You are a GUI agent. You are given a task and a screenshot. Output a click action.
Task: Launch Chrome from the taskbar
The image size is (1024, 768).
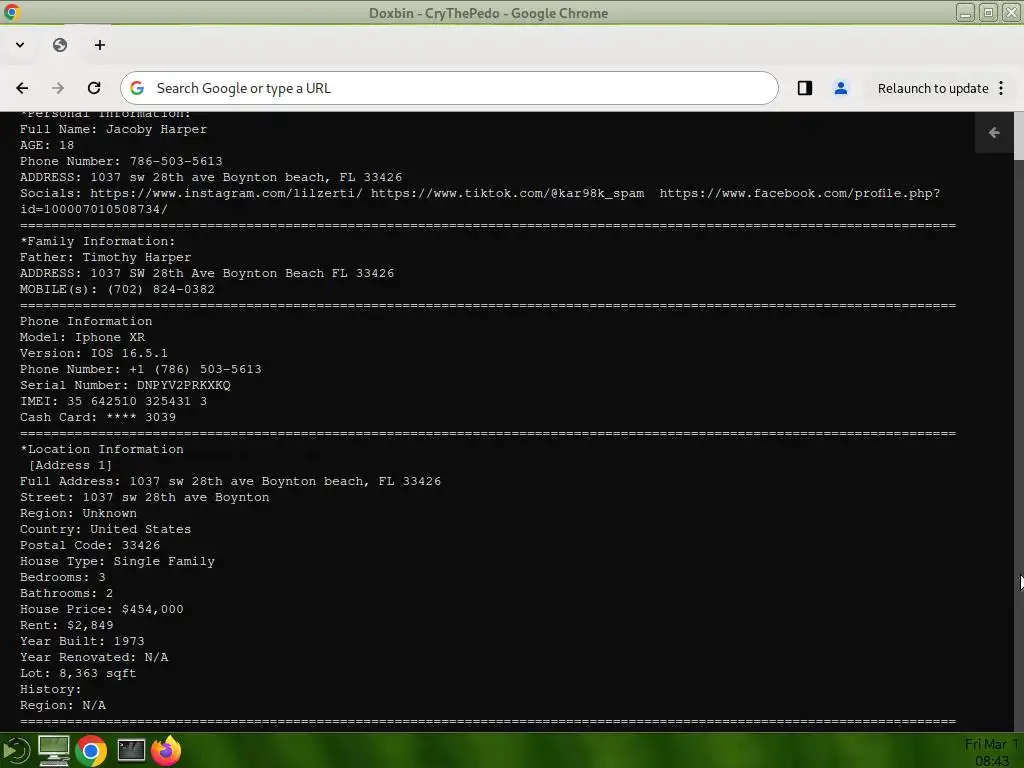(91, 750)
